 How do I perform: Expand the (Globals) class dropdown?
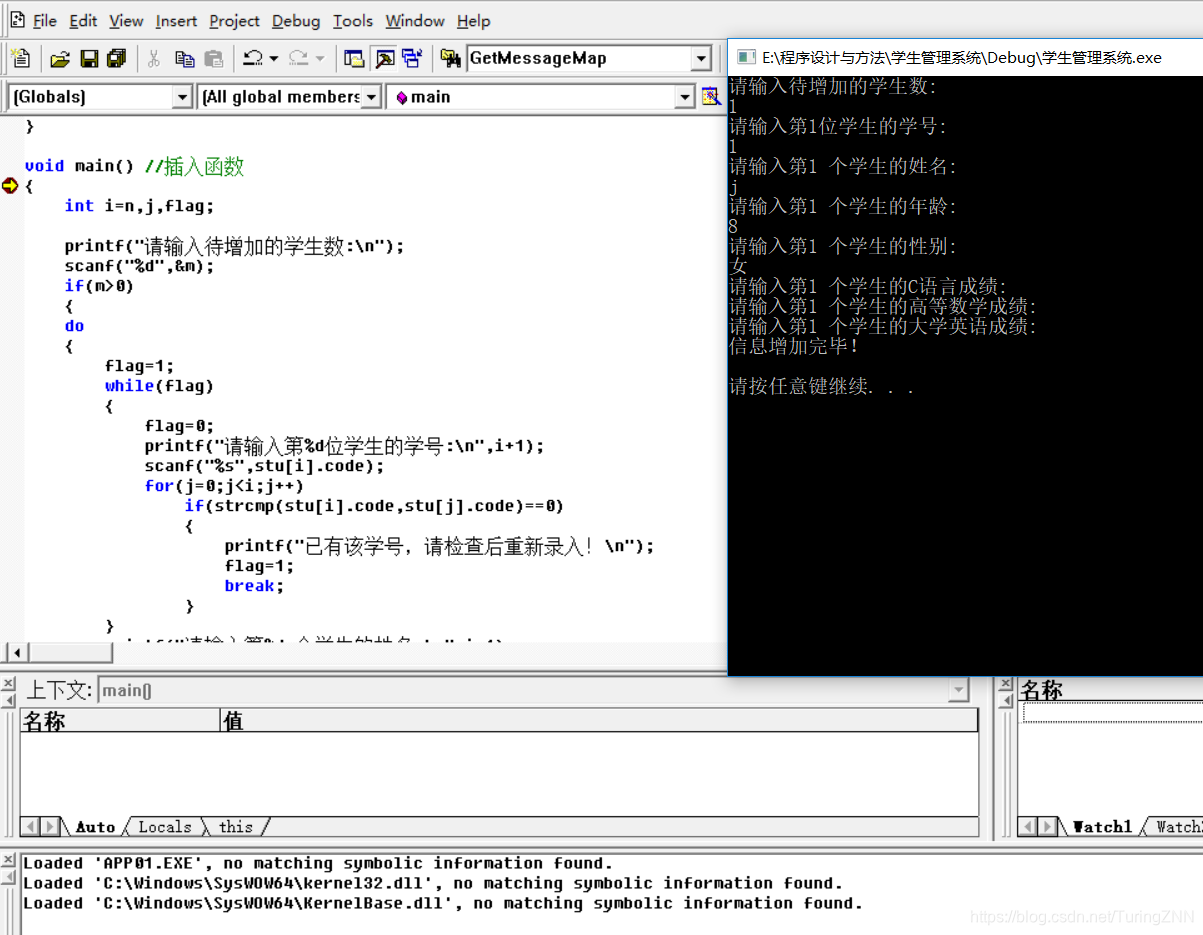(182, 97)
